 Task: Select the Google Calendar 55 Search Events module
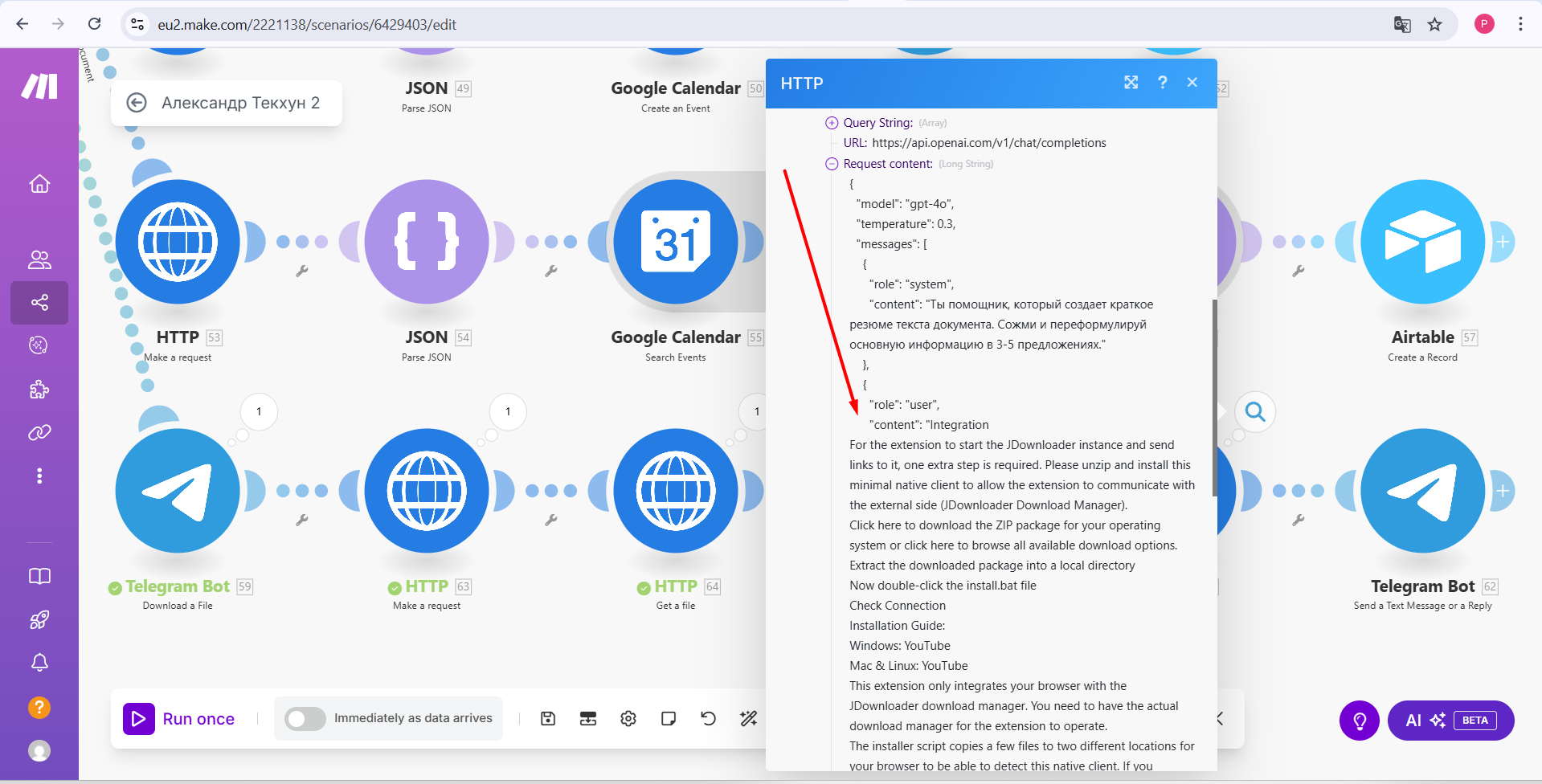tap(676, 242)
